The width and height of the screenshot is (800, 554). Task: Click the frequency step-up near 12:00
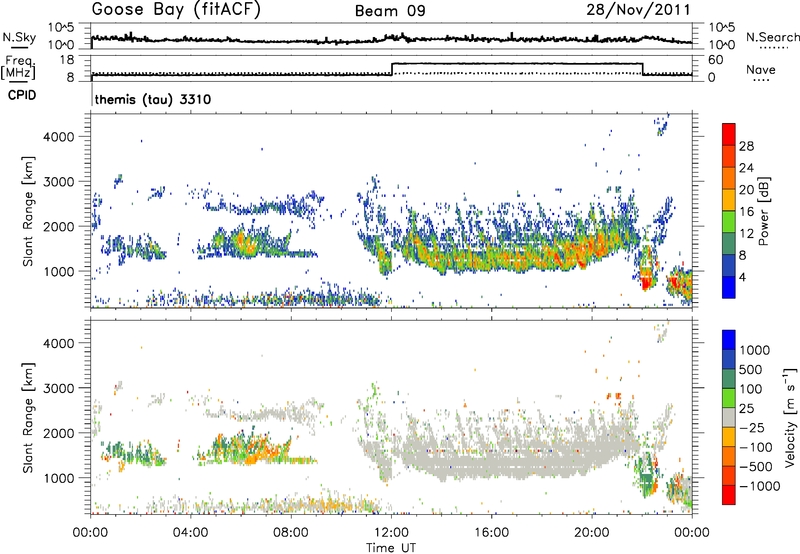pos(392,69)
